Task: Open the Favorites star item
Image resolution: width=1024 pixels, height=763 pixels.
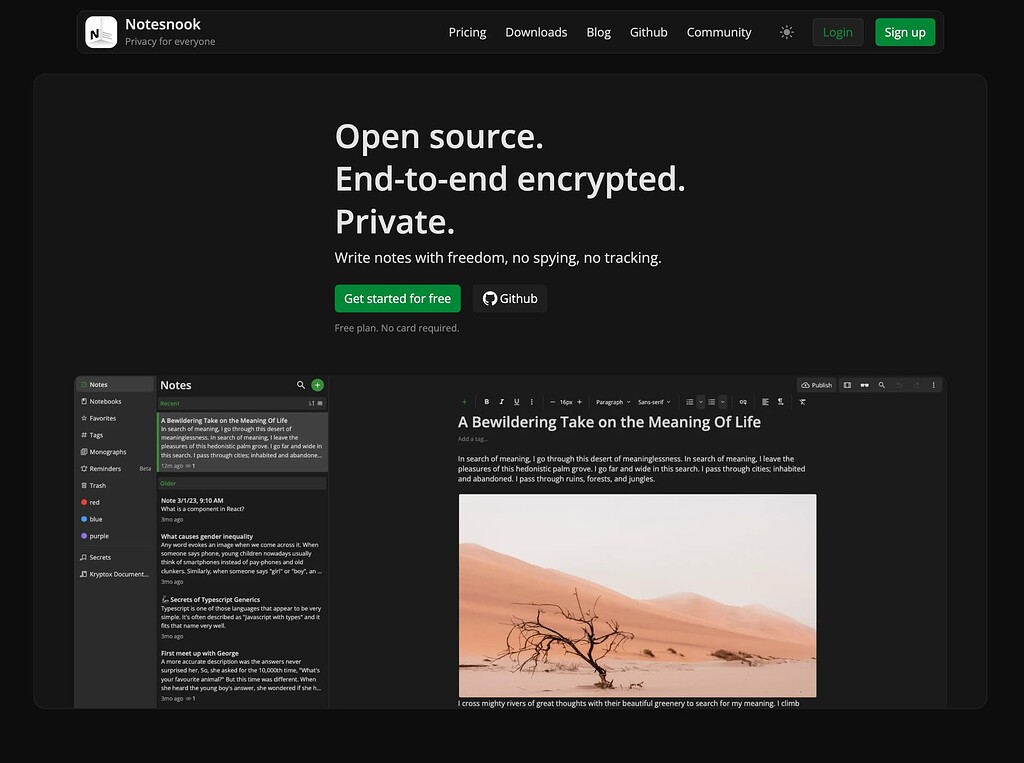Action: pos(102,418)
